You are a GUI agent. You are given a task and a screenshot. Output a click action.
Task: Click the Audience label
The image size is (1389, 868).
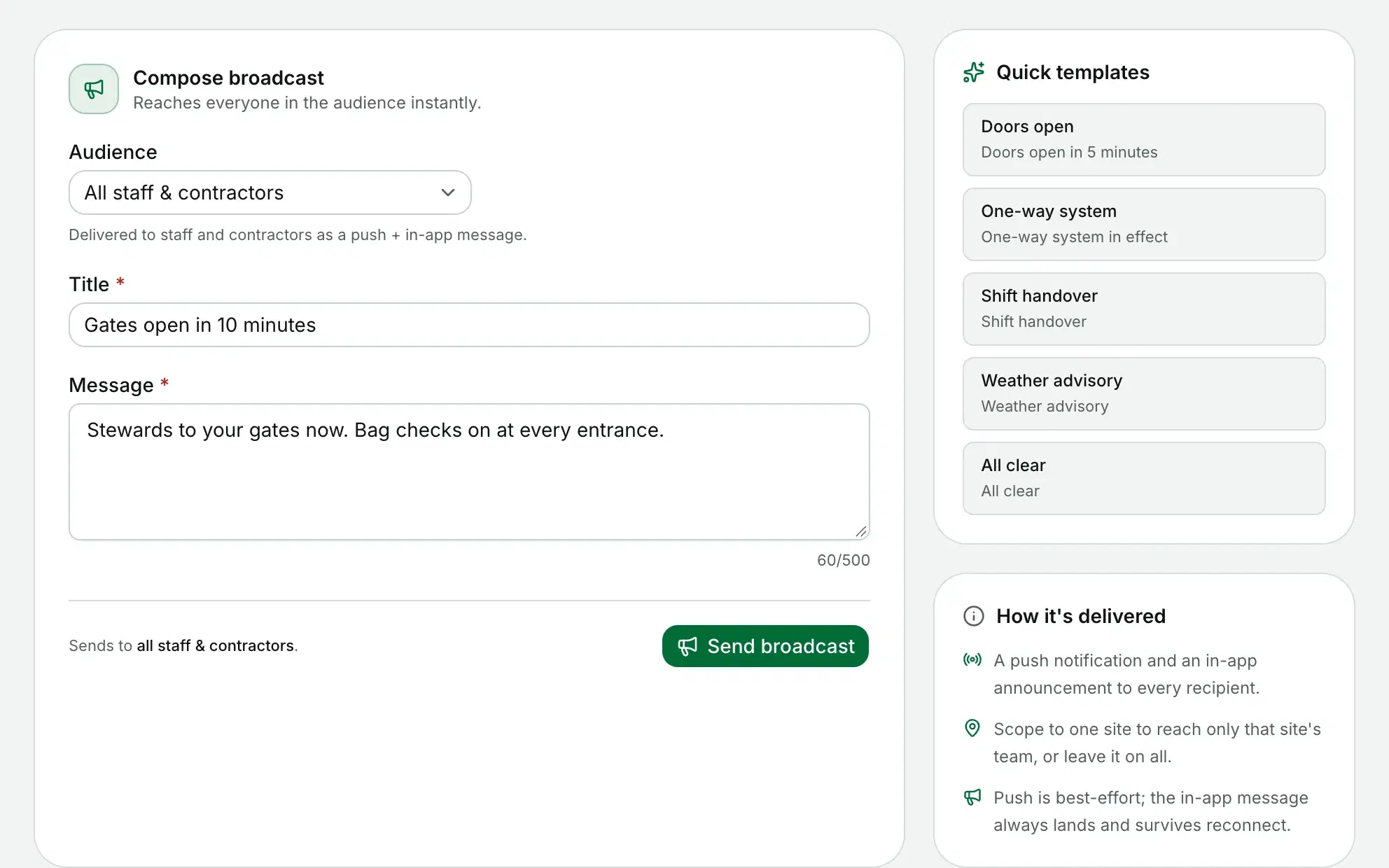(113, 152)
